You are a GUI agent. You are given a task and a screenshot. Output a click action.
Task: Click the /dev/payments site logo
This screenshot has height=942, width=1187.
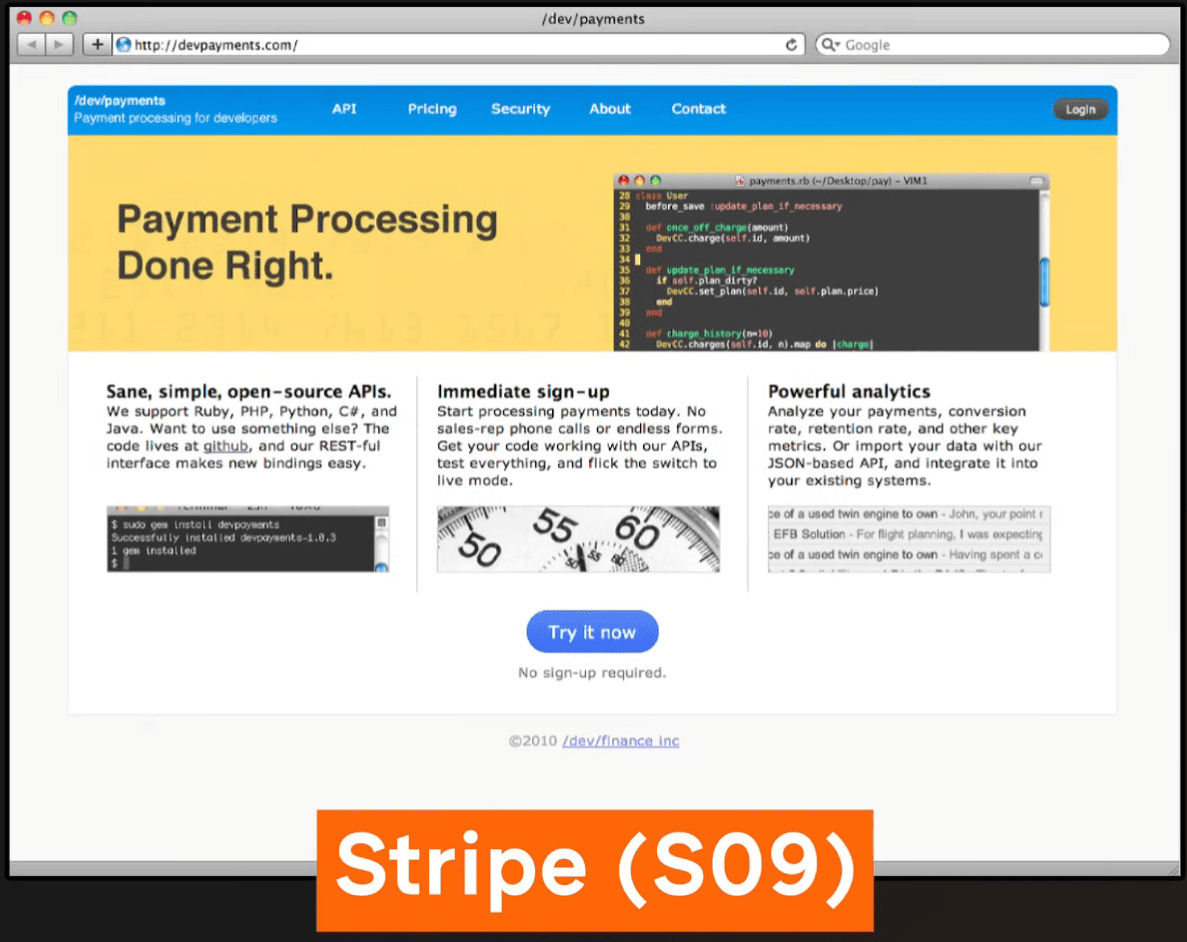click(120, 101)
